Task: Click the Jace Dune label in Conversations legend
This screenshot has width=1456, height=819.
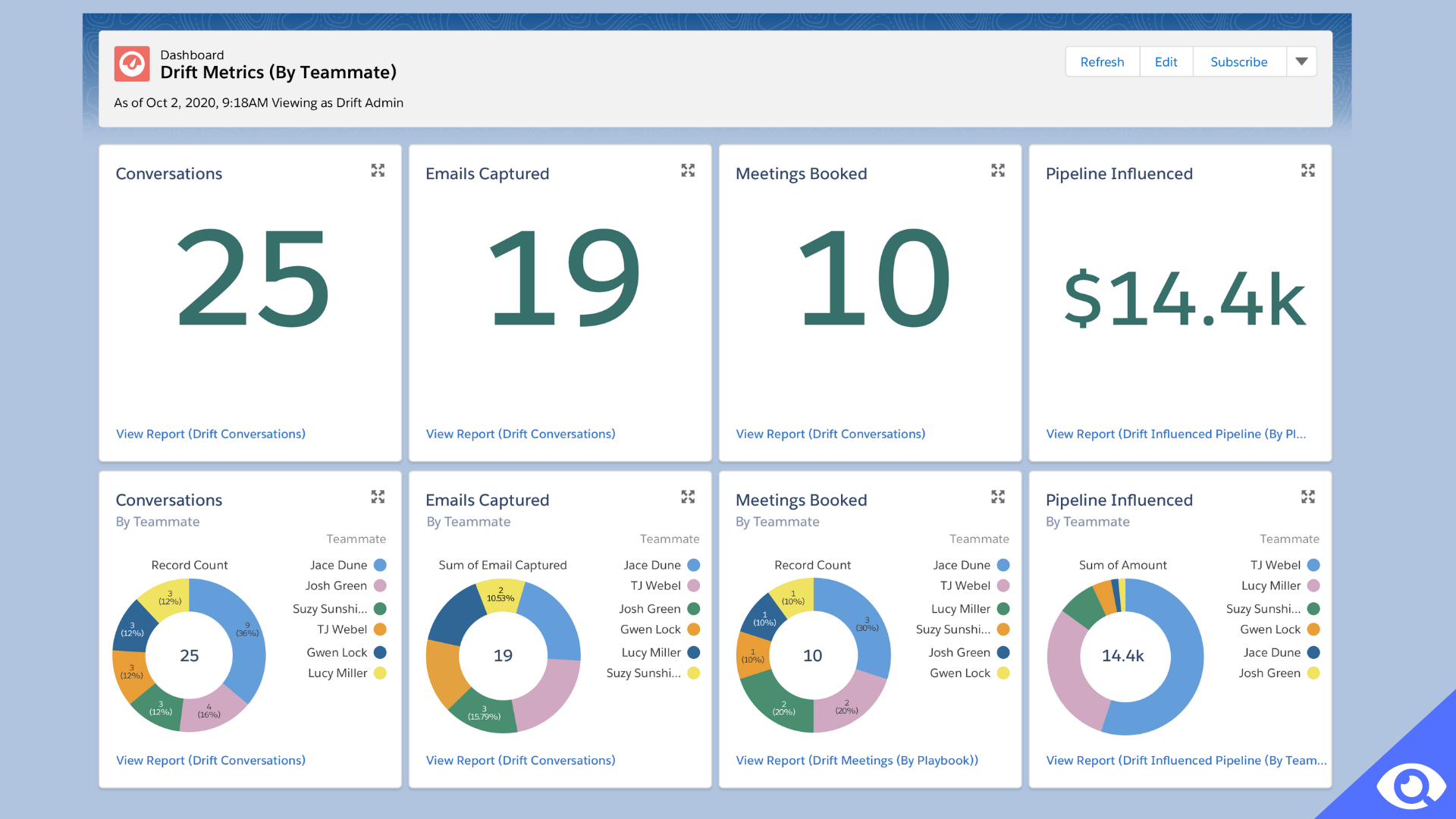Action: pos(338,565)
